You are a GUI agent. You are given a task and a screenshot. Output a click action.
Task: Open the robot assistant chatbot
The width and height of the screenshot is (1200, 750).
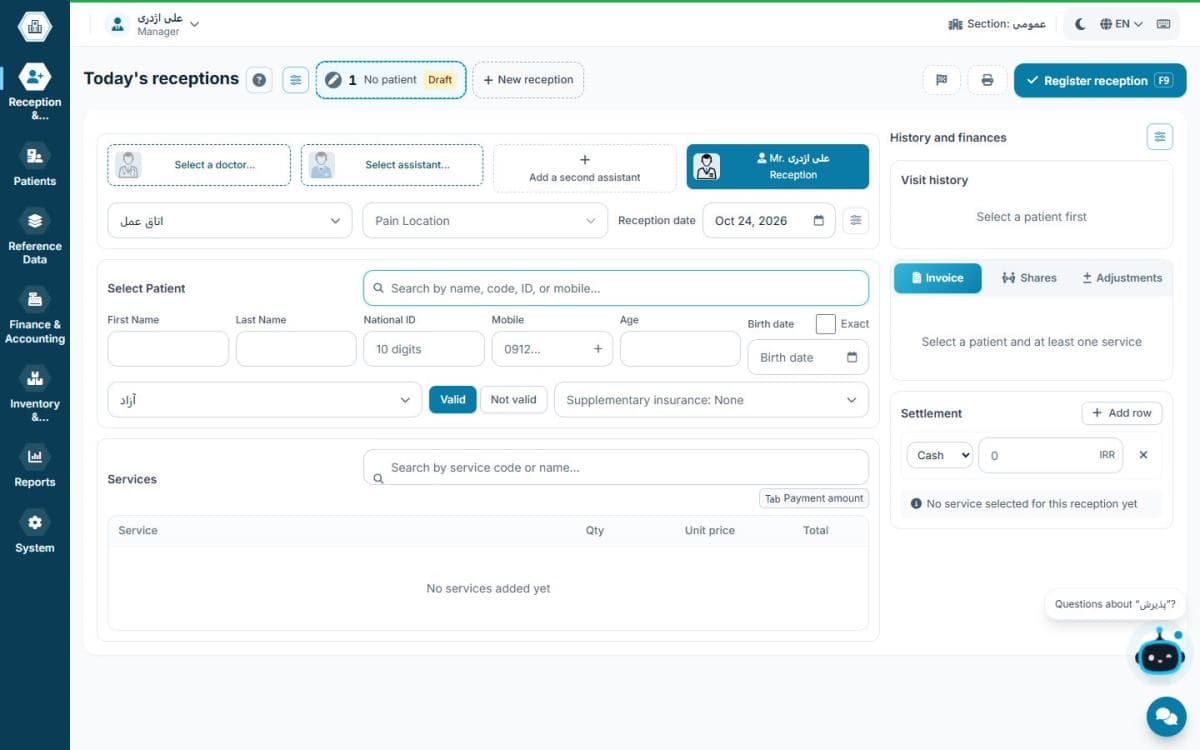click(1160, 655)
